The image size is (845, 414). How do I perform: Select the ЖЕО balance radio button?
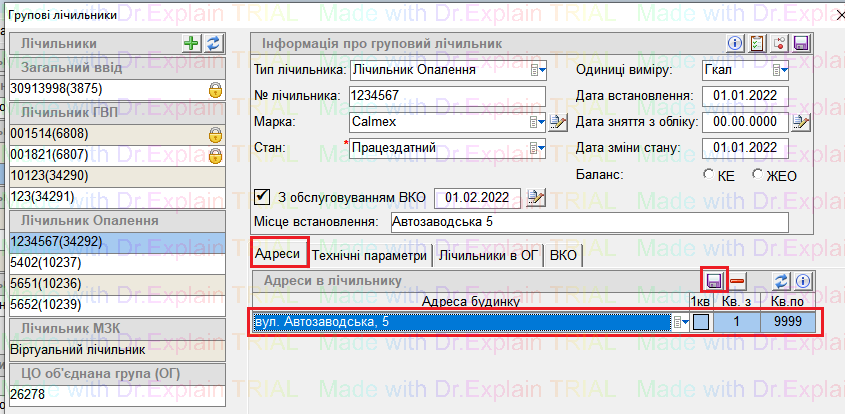tap(758, 174)
